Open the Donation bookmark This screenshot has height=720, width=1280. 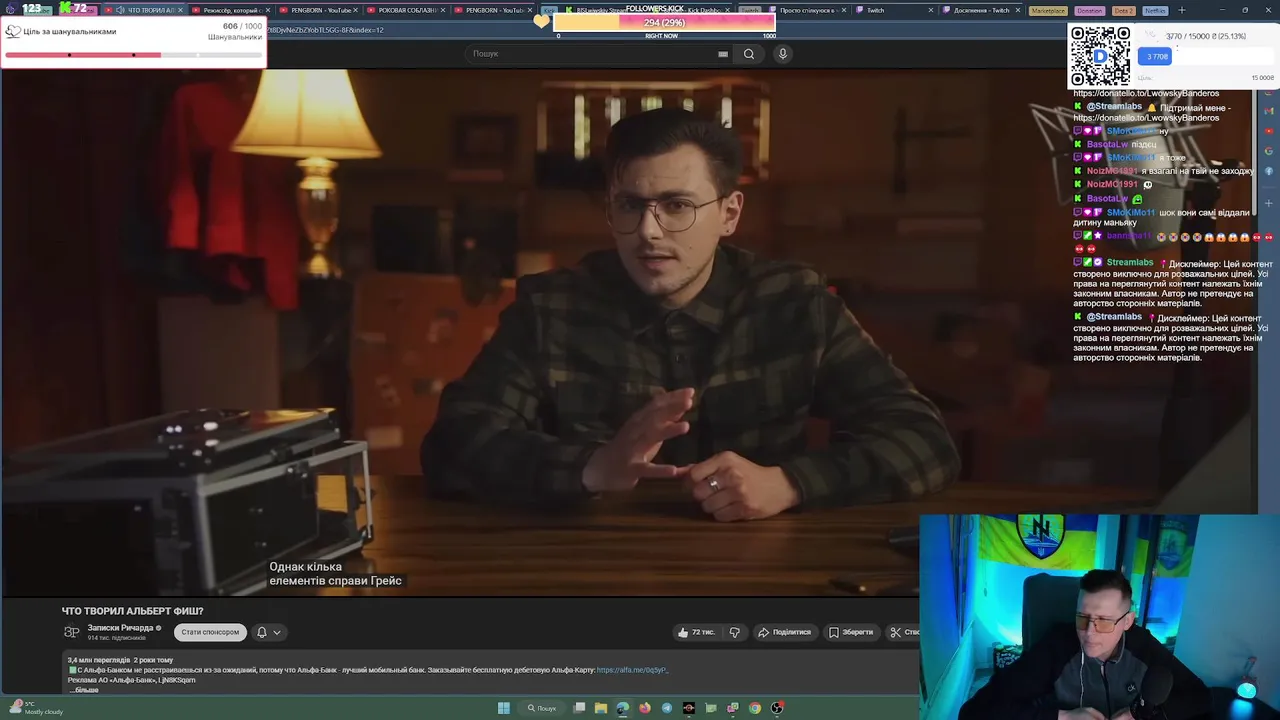click(x=1090, y=10)
